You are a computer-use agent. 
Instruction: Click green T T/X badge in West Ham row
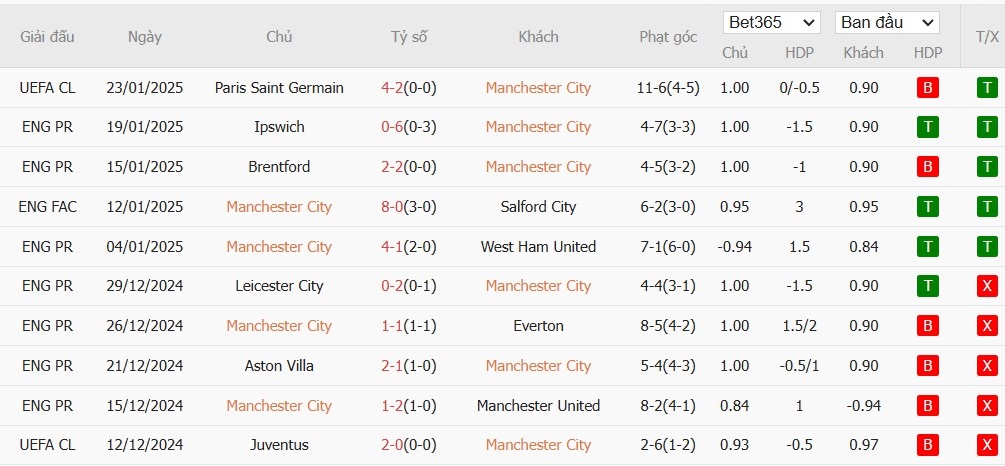tap(987, 246)
